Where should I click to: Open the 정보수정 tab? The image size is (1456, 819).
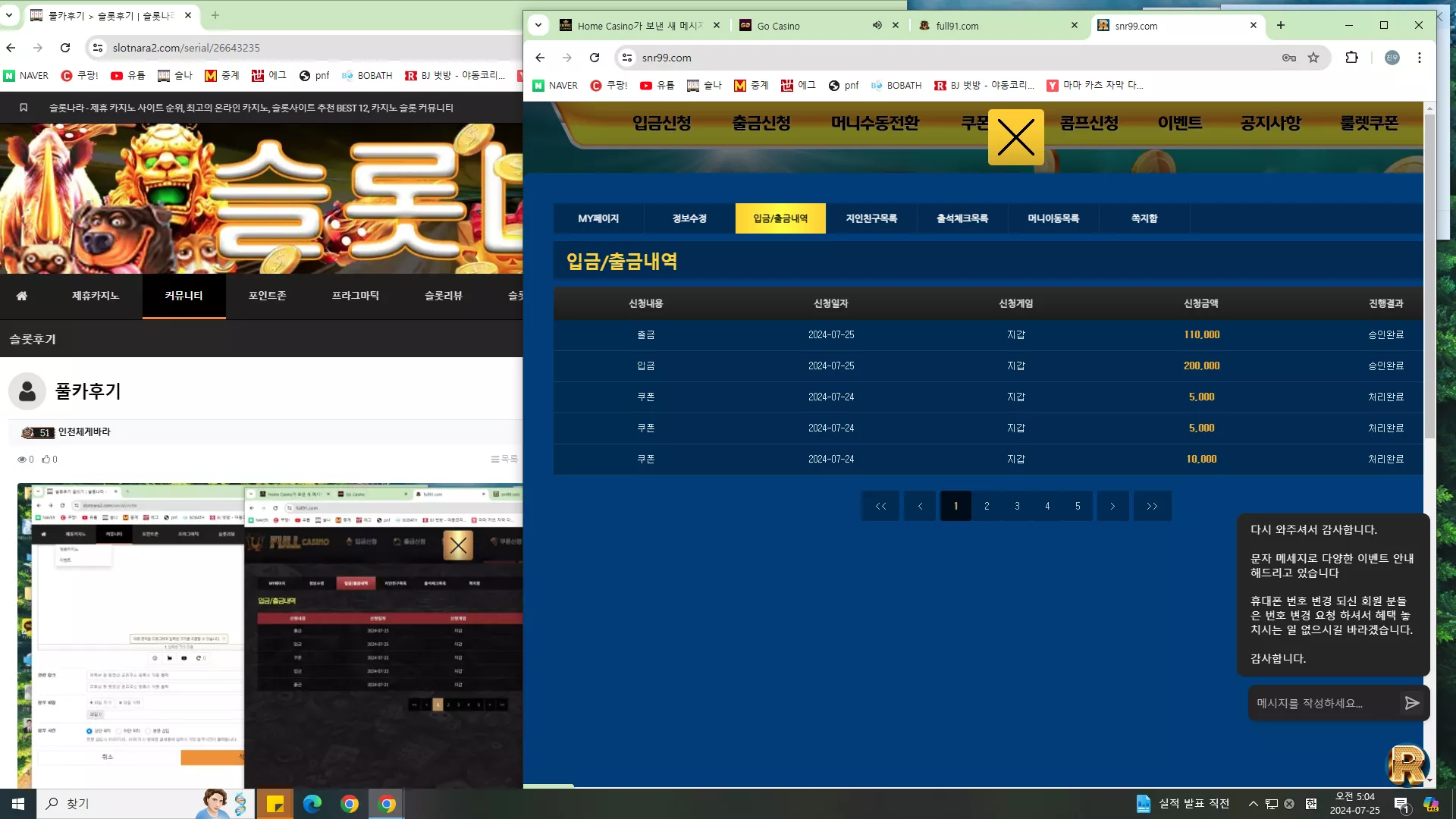(x=689, y=218)
